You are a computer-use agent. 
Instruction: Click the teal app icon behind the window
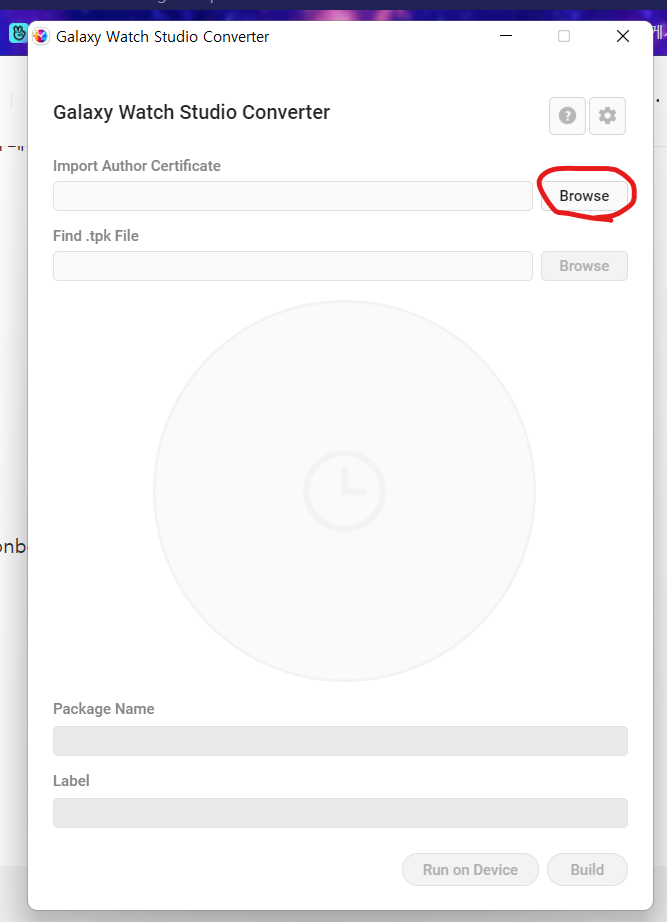(18, 33)
